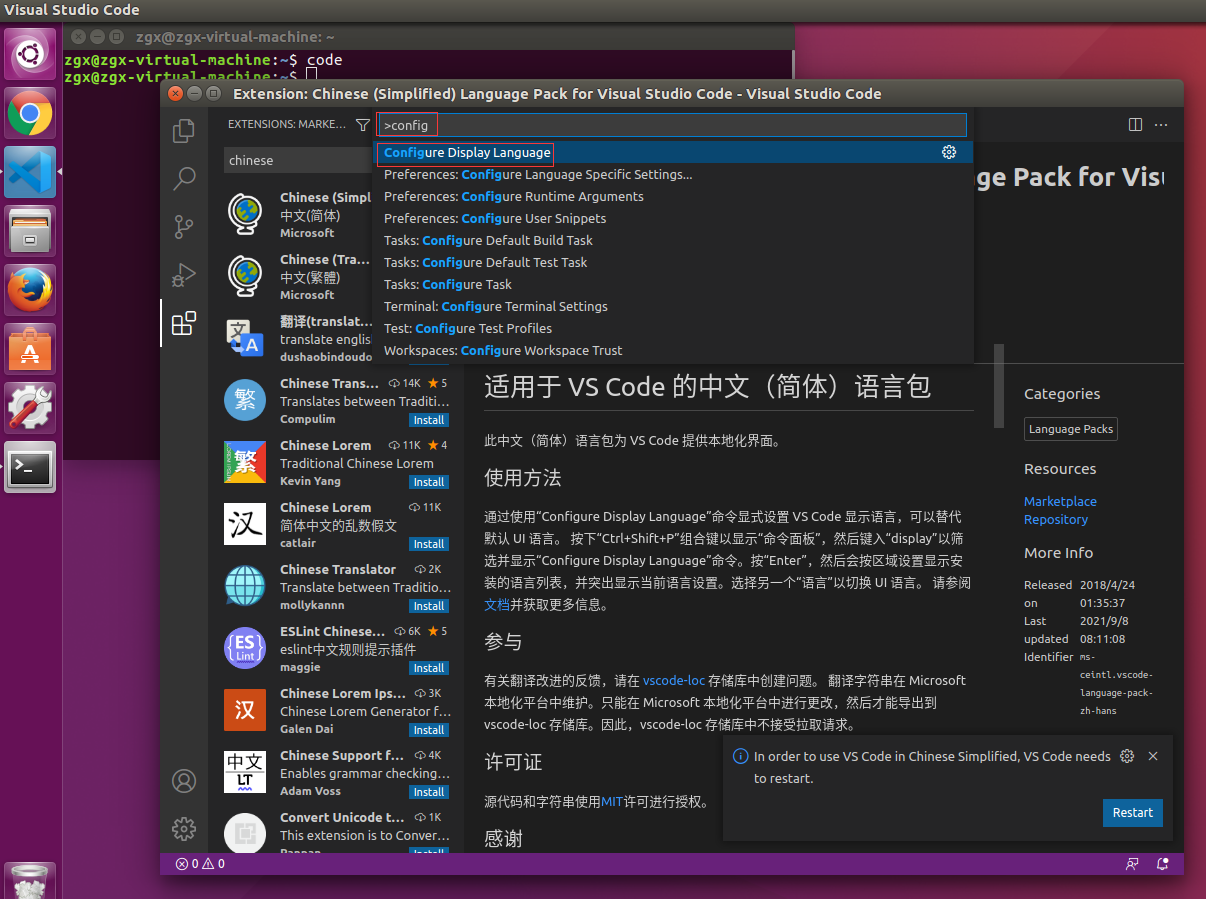
Task: Open the Trash in dock
Action: pyautogui.click(x=30, y=880)
